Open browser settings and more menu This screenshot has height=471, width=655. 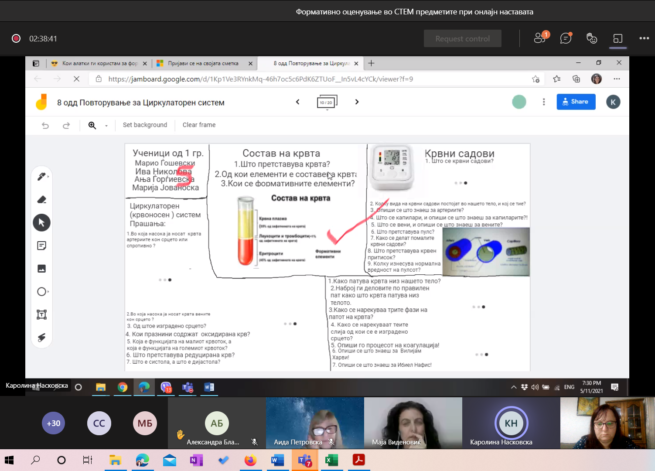click(x=617, y=79)
